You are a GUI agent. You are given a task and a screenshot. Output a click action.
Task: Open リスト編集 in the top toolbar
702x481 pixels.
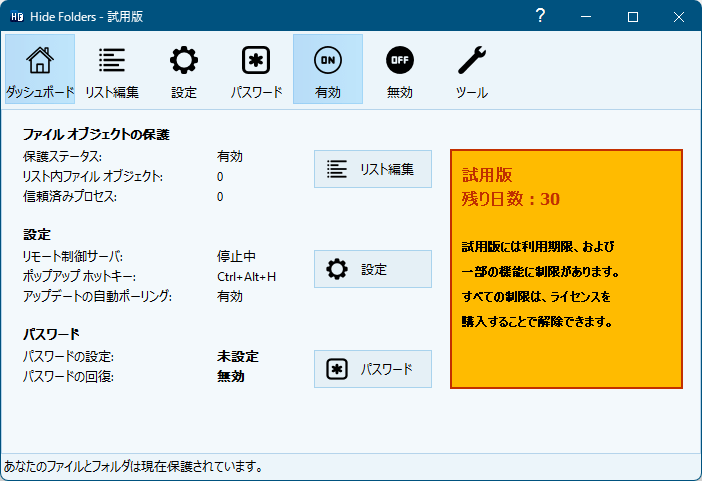point(112,69)
